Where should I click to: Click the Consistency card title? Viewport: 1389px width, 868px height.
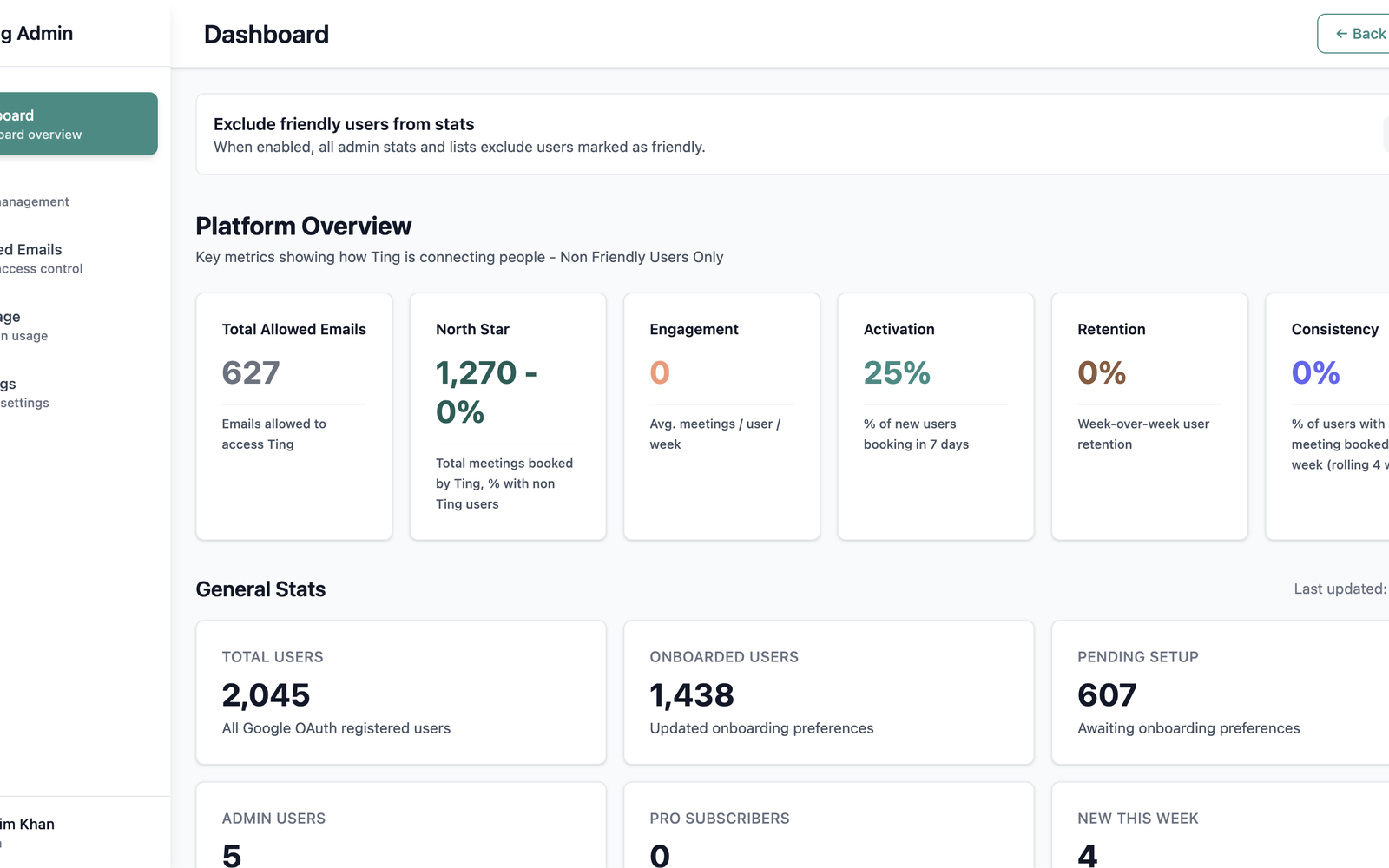[1335, 329]
